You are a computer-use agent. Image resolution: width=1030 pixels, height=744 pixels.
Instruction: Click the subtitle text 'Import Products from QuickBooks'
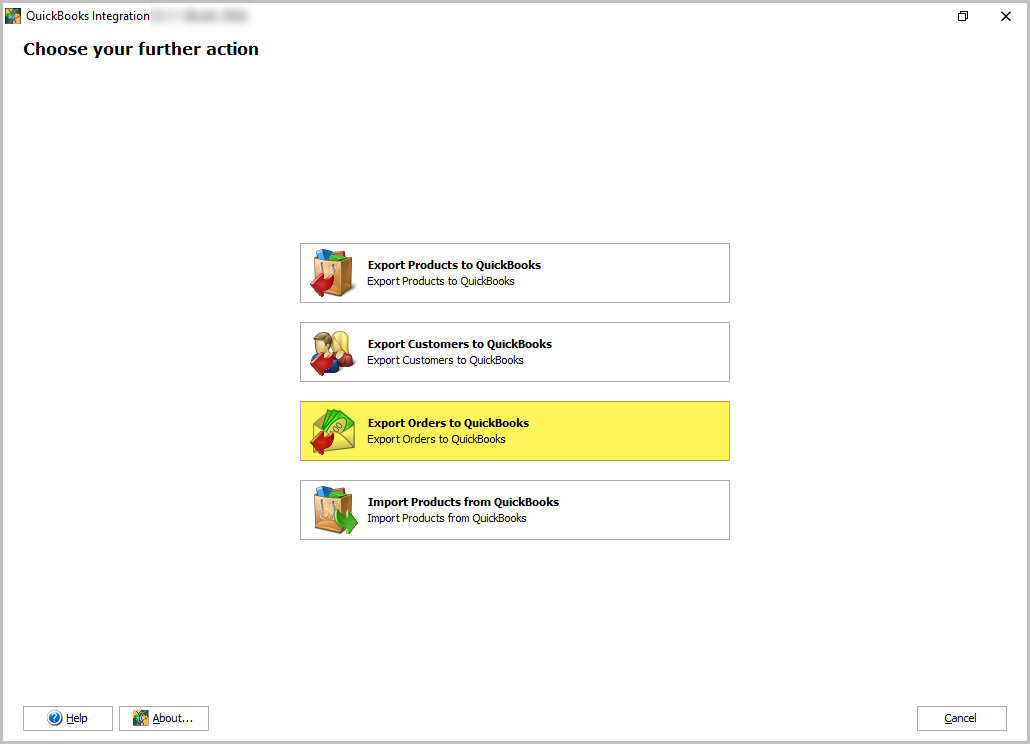coord(447,518)
